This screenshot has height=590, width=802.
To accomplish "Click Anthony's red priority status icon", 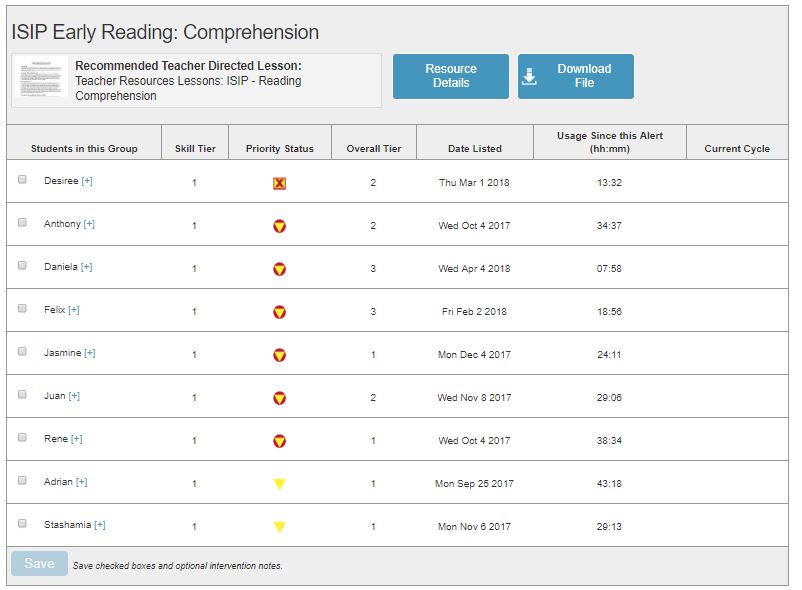I will pyautogui.click(x=279, y=226).
